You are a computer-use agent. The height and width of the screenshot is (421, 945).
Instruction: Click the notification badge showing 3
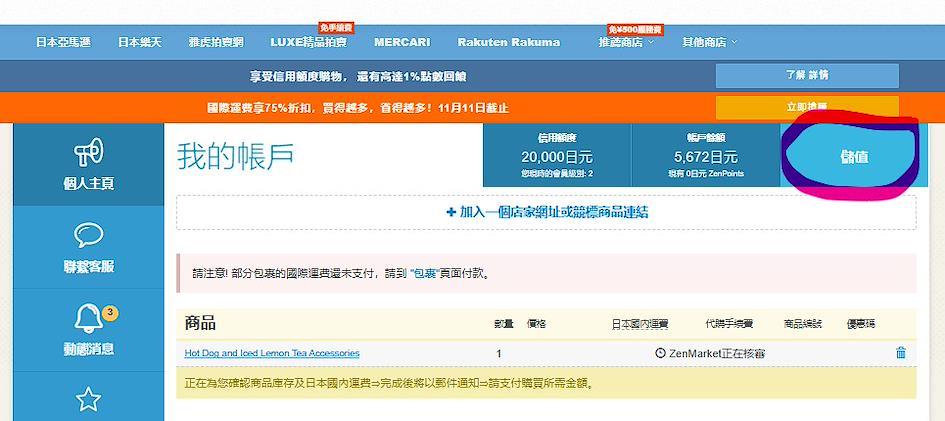click(x=110, y=313)
